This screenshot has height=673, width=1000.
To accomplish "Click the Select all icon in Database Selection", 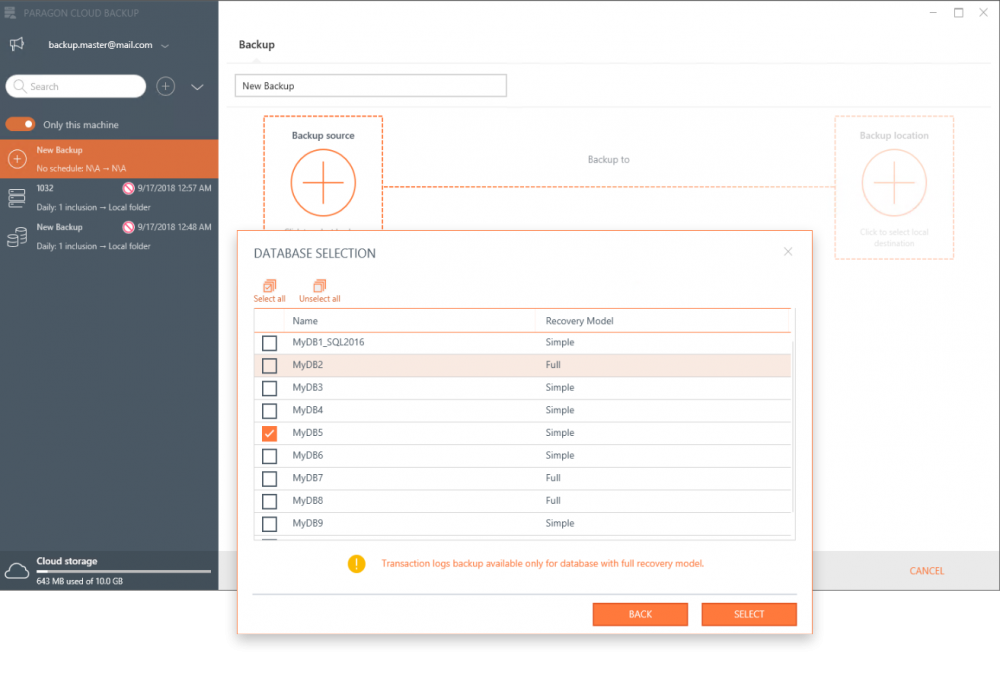I will pos(269,287).
